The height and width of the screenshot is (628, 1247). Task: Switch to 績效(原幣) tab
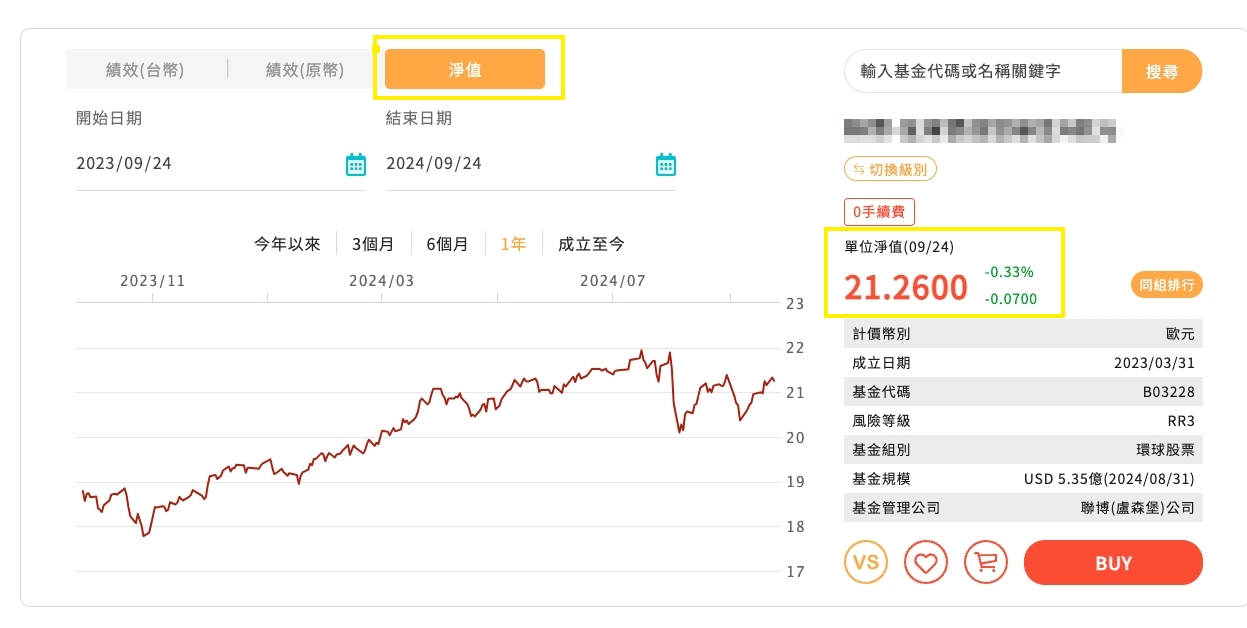[x=304, y=70]
